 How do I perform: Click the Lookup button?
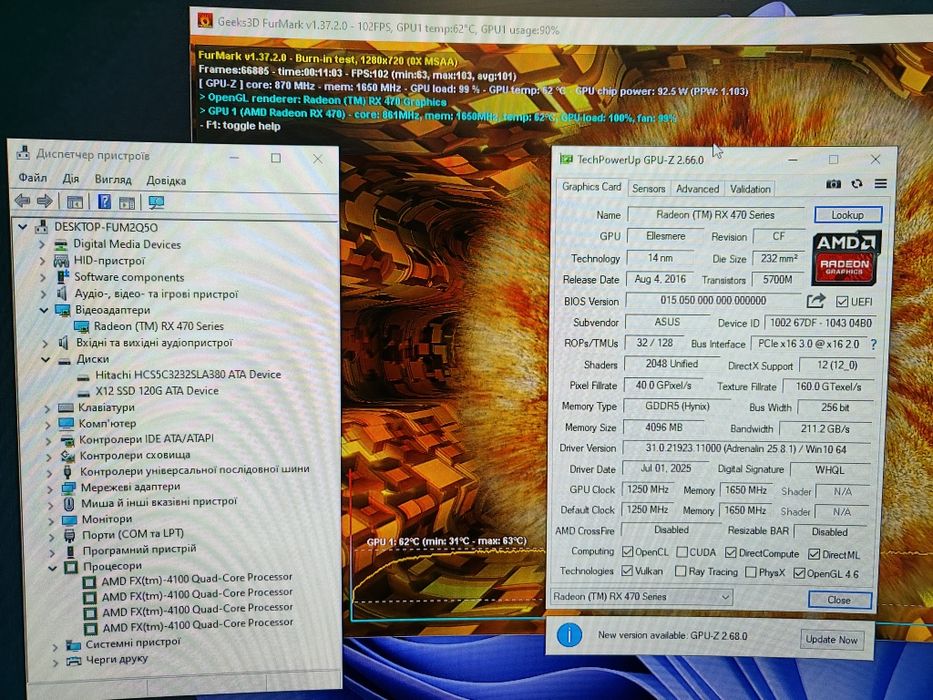pyautogui.click(x=847, y=215)
